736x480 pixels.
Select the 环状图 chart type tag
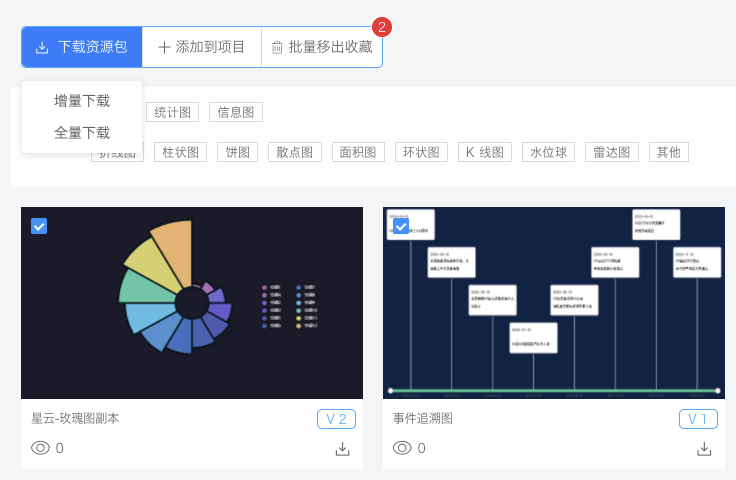click(x=421, y=152)
